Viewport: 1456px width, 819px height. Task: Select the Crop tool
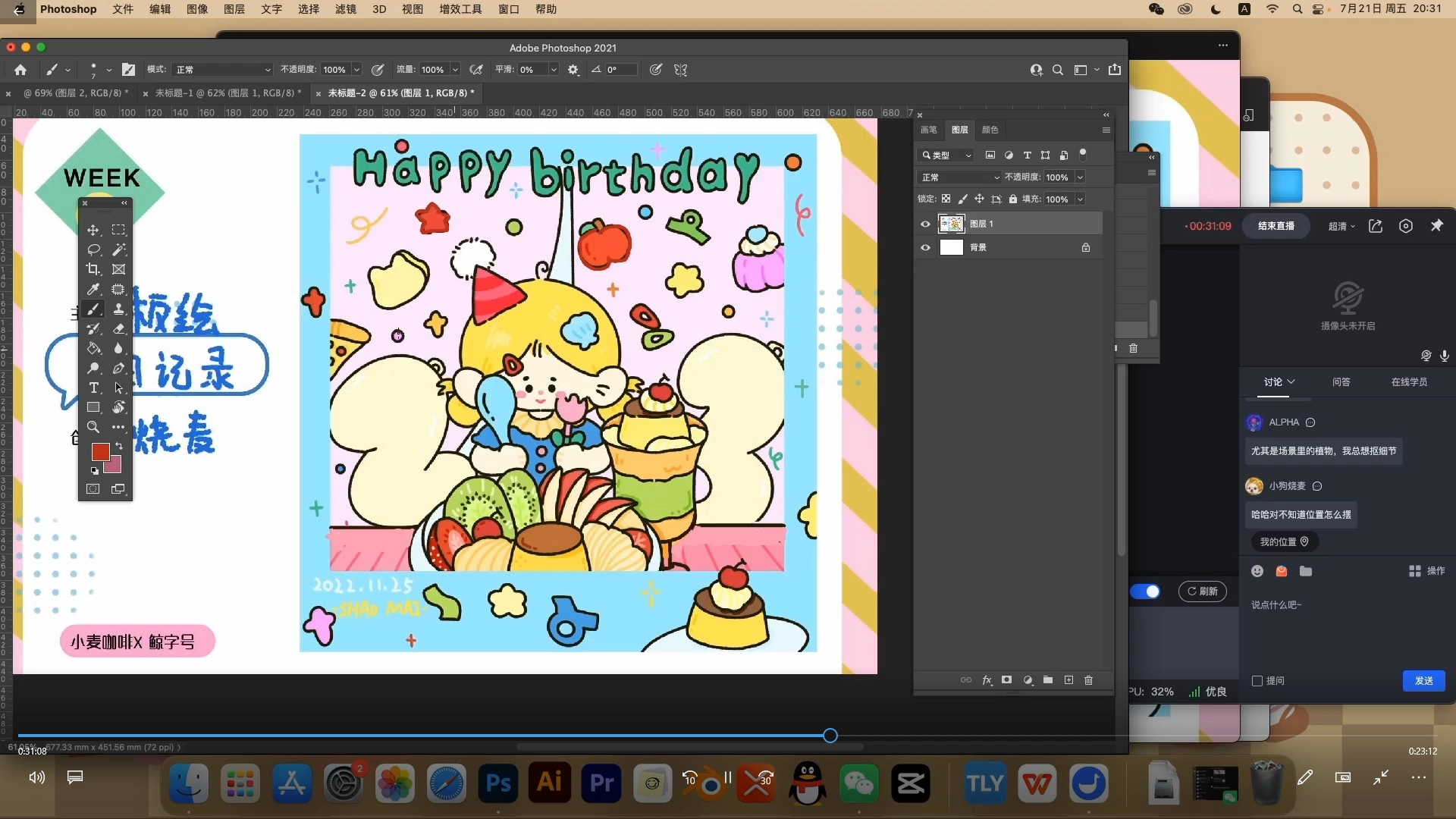coord(93,269)
